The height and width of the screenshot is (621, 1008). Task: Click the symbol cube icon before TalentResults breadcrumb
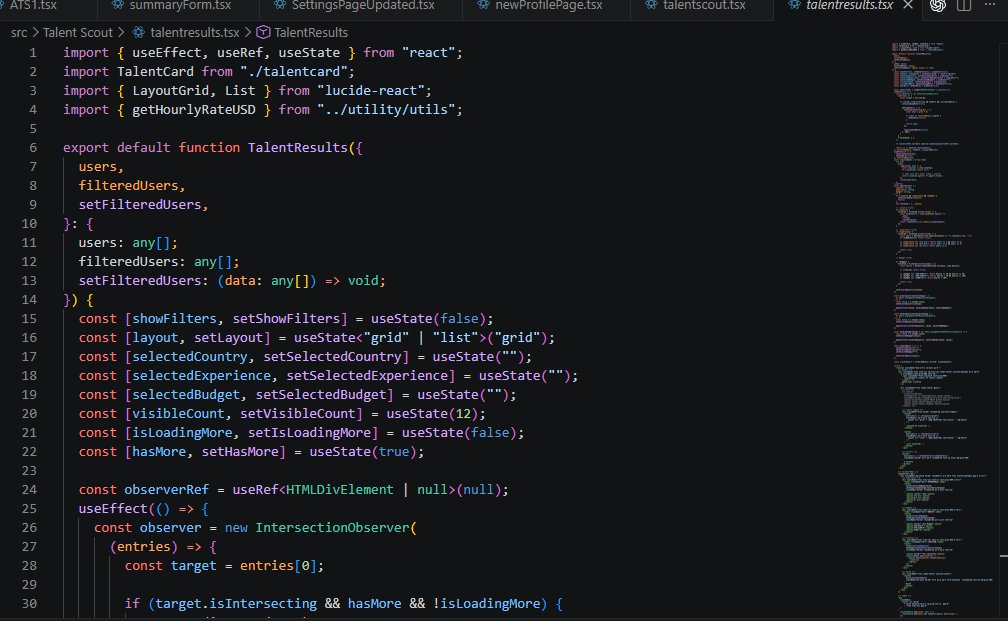(262, 32)
